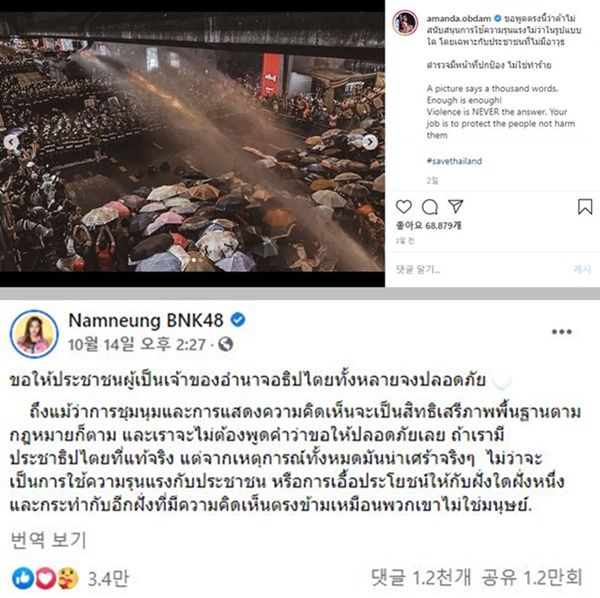Viewport: 600px width, 598px height.
Task: Open the #savethailand hashtag
Action: pos(454,161)
